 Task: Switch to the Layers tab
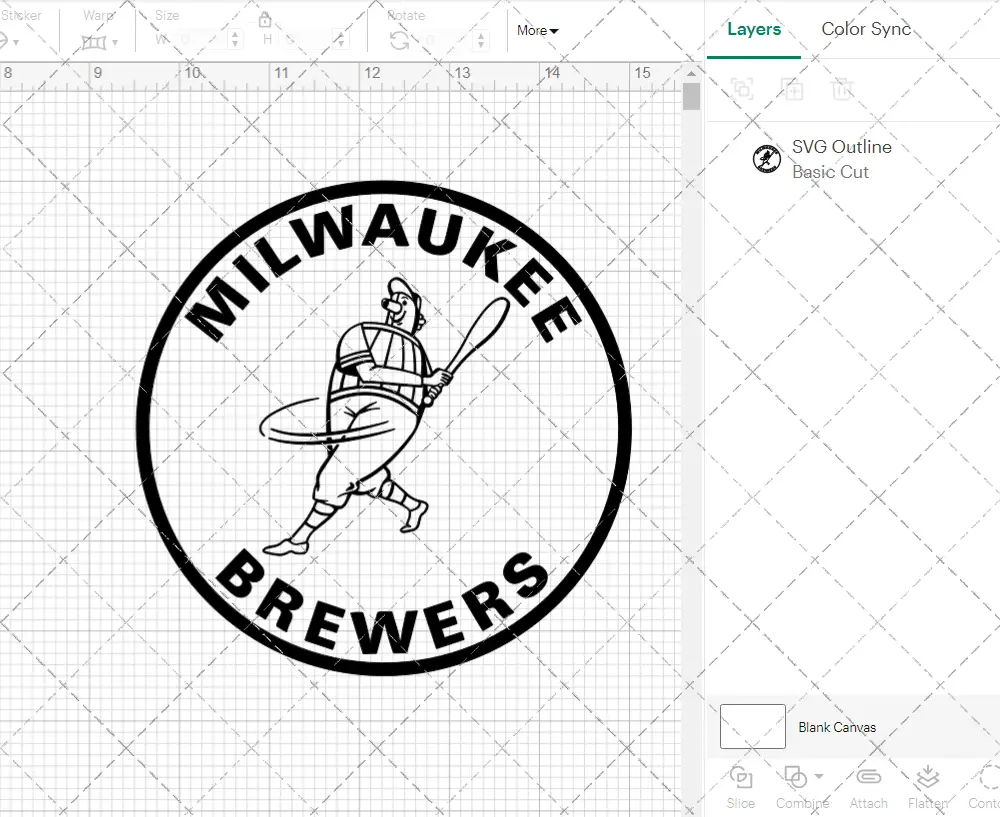(754, 29)
